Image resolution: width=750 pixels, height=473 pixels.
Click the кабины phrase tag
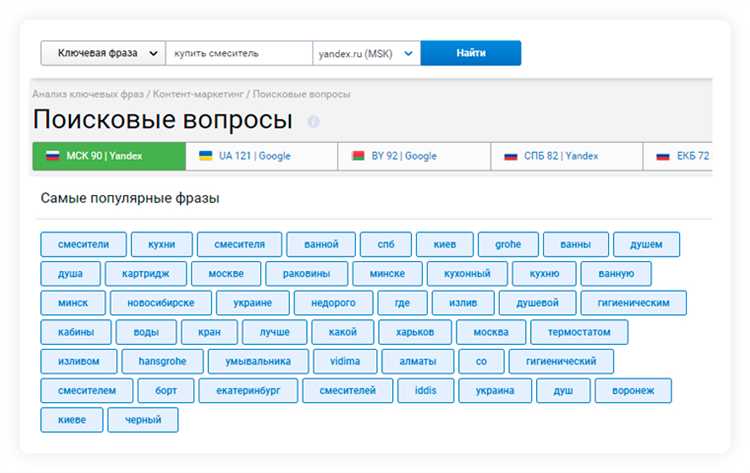(76, 332)
